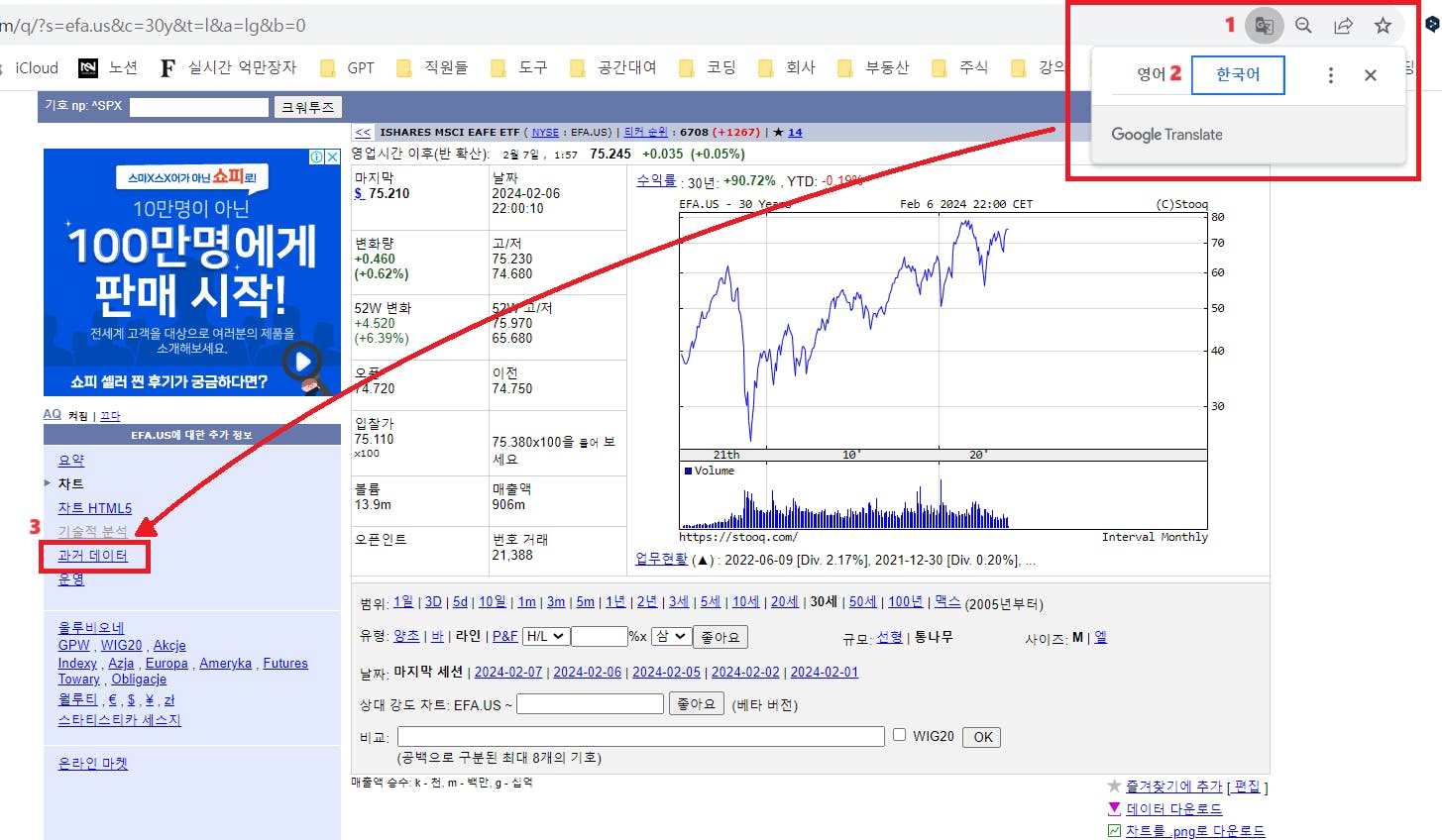Click the stock price chart image
This screenshot has height=840, width=1442.
pos(943,371)
